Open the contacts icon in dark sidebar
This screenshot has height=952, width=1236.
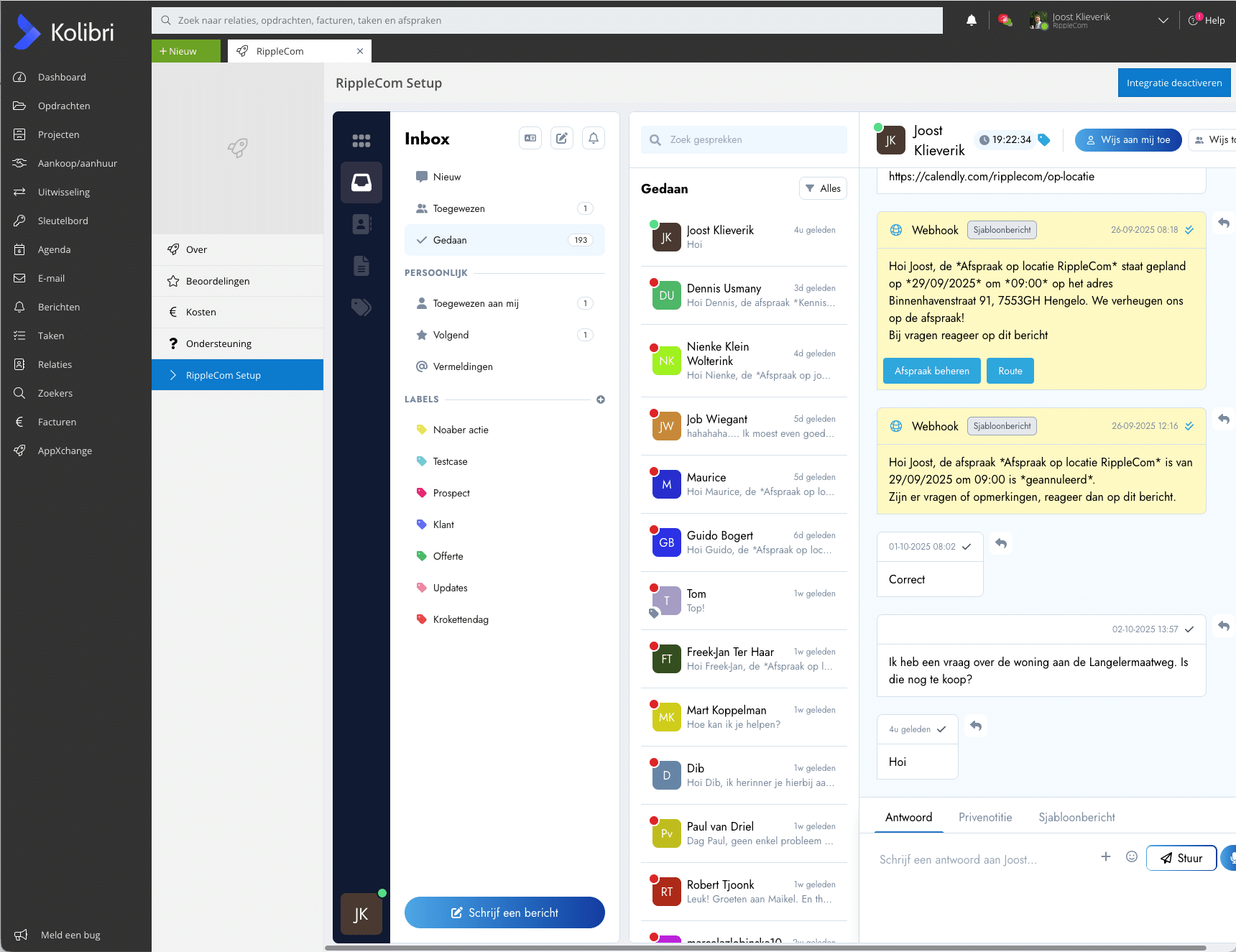point(361,224)
